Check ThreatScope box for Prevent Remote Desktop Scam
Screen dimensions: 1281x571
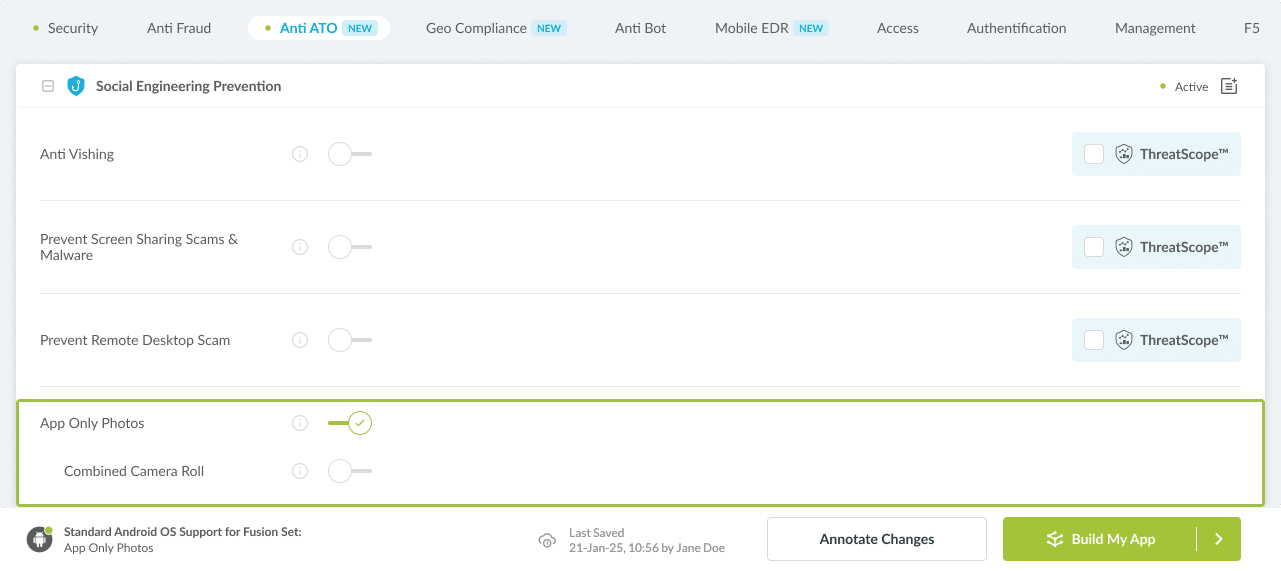tap(1094, 340)
